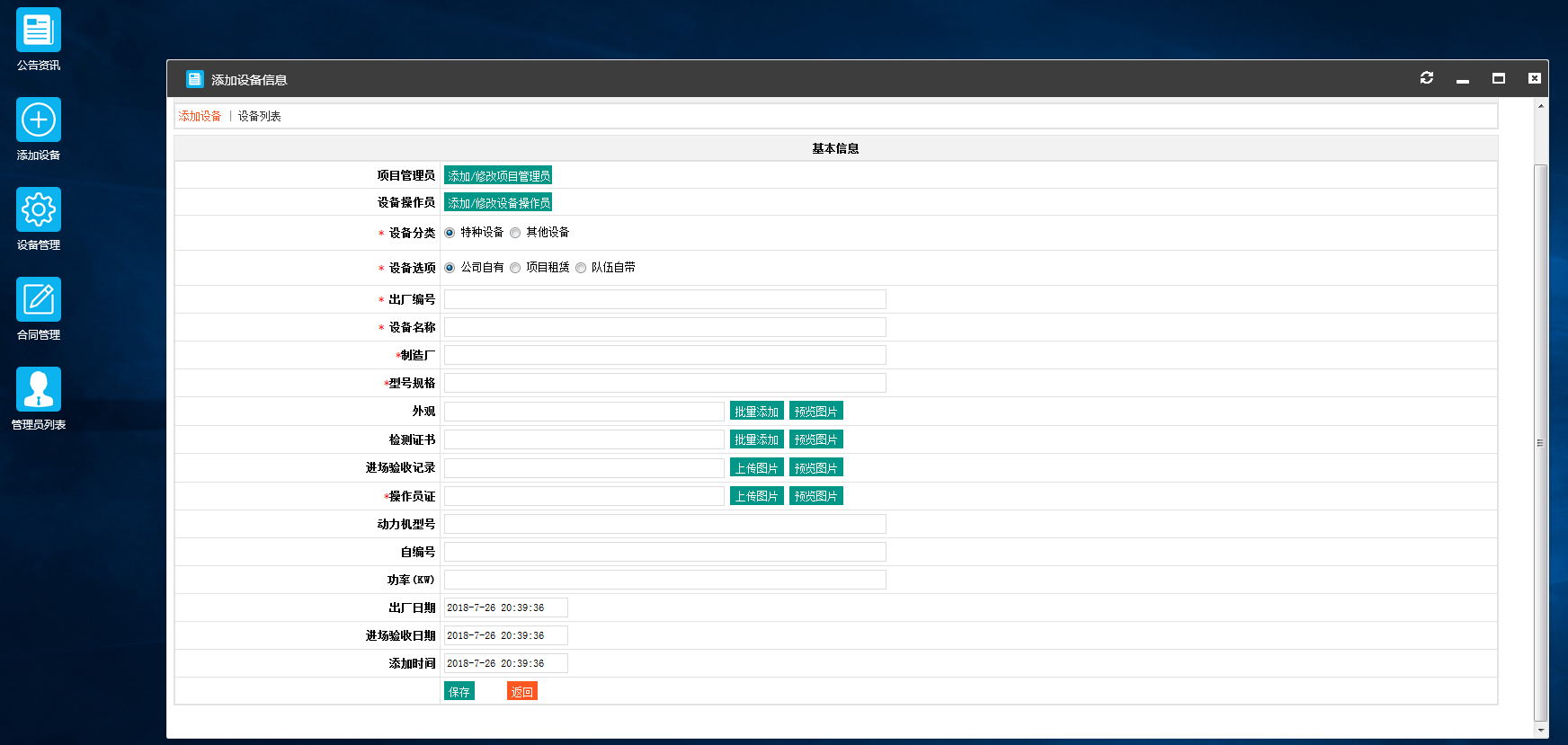The image size is (1568, 745).
Task: Switch to the 设备列表 tab
Action: click(x=259, y=117)
